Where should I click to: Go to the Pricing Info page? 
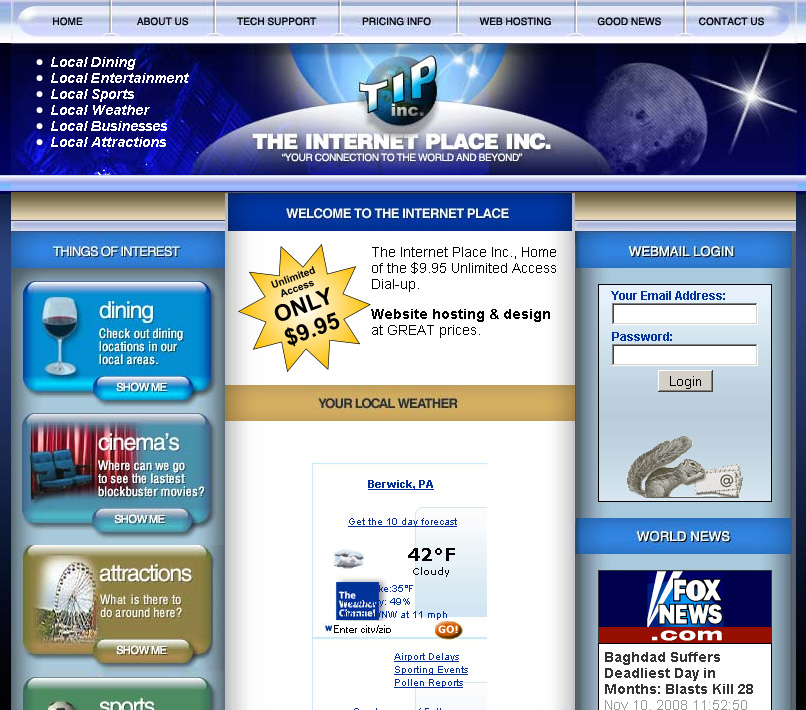pyautogui.click(x=396, y=22)
